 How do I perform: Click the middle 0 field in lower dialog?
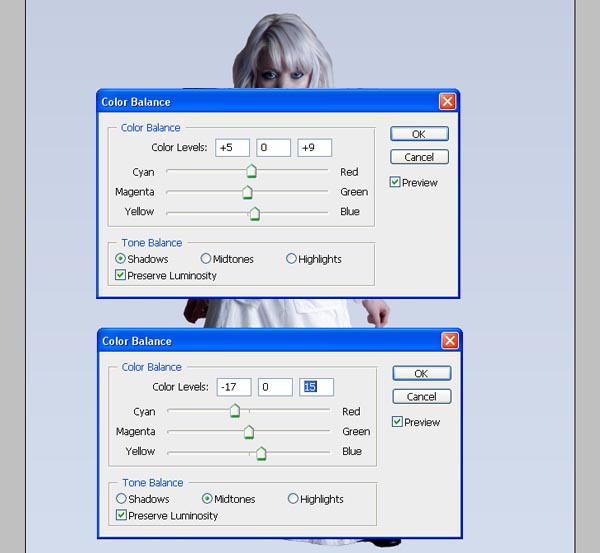tap(276, 387)
